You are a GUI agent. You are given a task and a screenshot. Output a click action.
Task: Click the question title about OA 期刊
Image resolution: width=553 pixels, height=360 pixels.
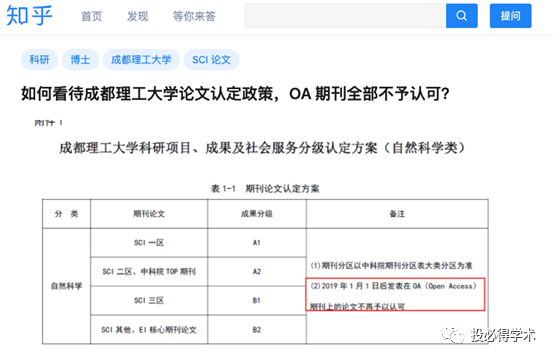pyautogui.click(x=235, y=94)
